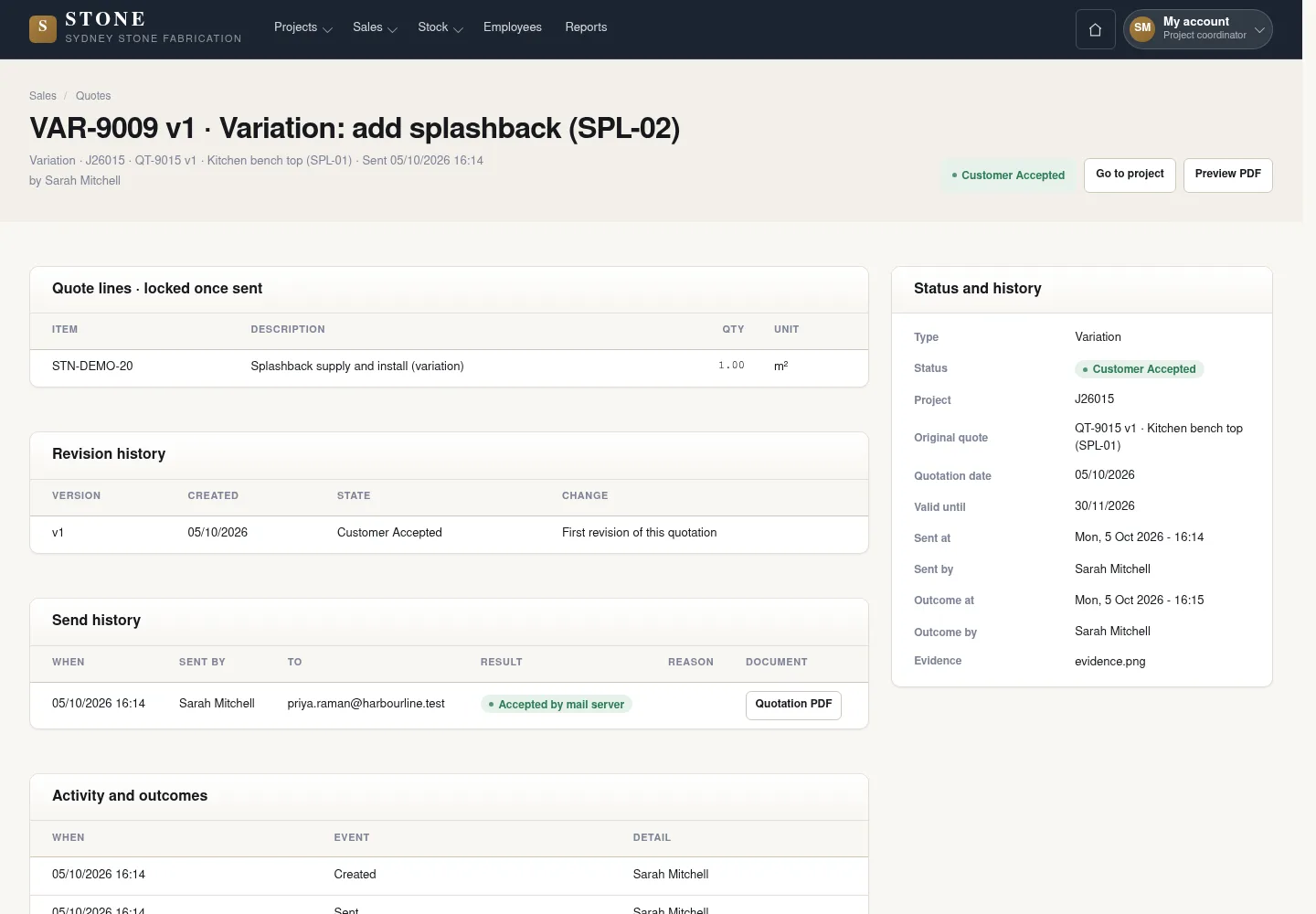Click Go to project button

pos(1130,175)
